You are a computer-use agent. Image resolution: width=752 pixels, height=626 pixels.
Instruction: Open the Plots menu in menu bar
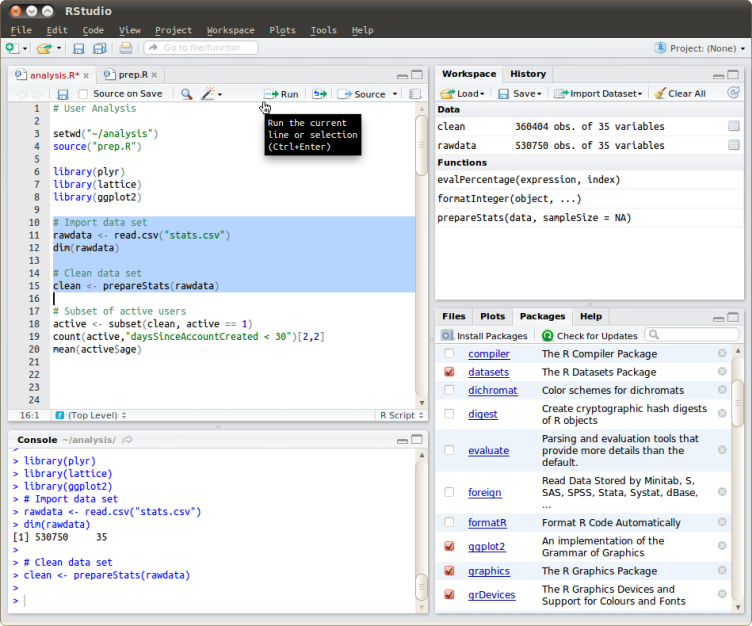tap(282, 30)
